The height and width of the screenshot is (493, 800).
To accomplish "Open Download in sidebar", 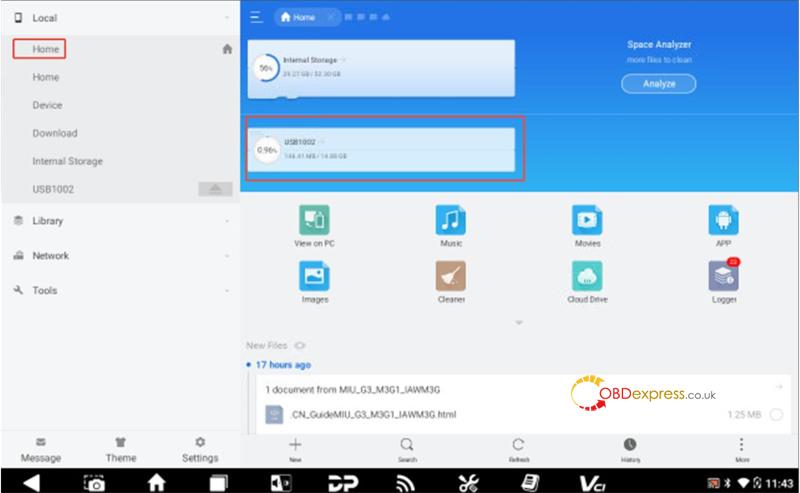I will pyautogui.click(x=55, y=133).
